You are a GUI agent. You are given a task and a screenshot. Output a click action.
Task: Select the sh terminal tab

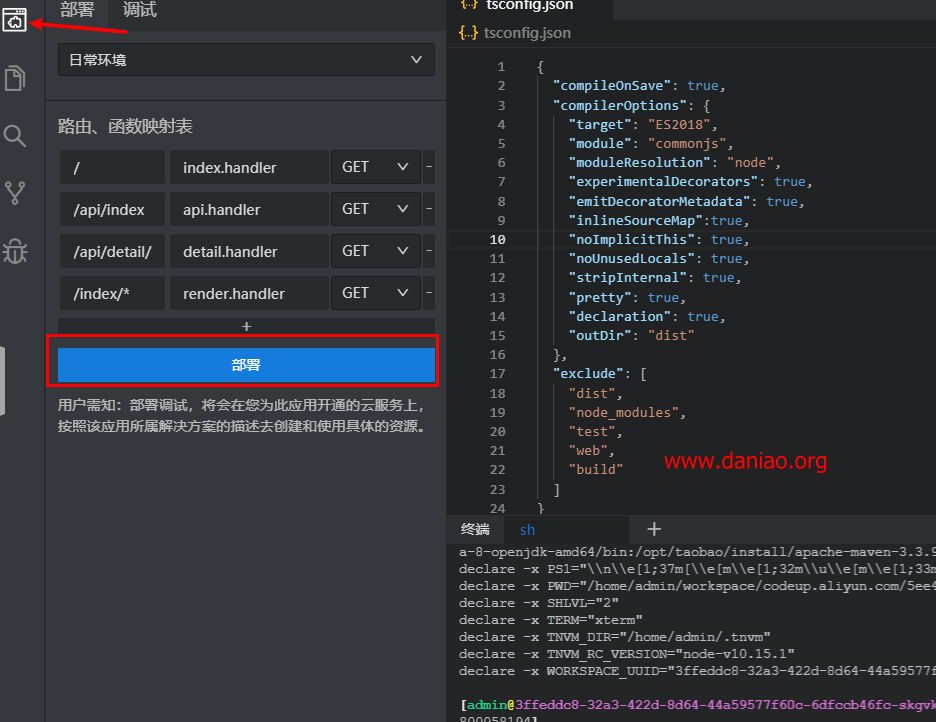click(527, 529)
